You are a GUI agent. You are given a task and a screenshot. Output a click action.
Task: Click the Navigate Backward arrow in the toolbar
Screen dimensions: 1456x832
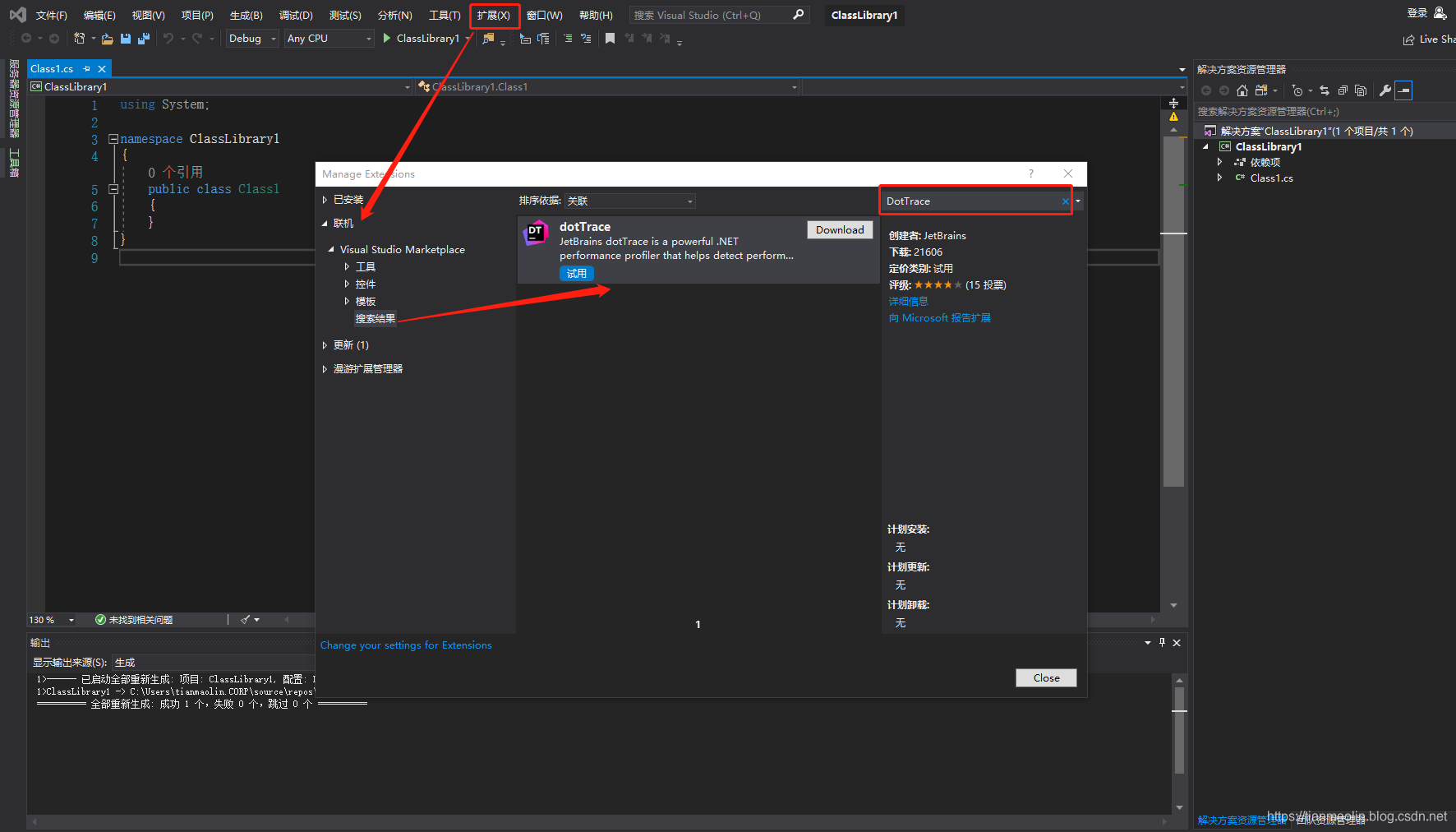[26, 39]
